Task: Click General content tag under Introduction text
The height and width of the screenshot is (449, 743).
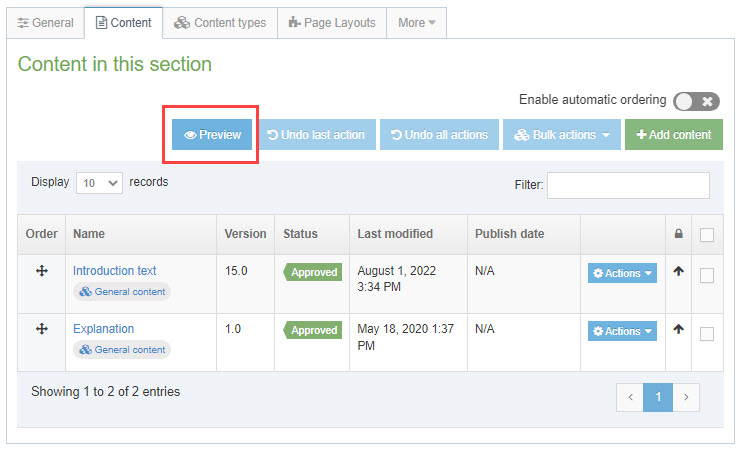Action: 122,292
